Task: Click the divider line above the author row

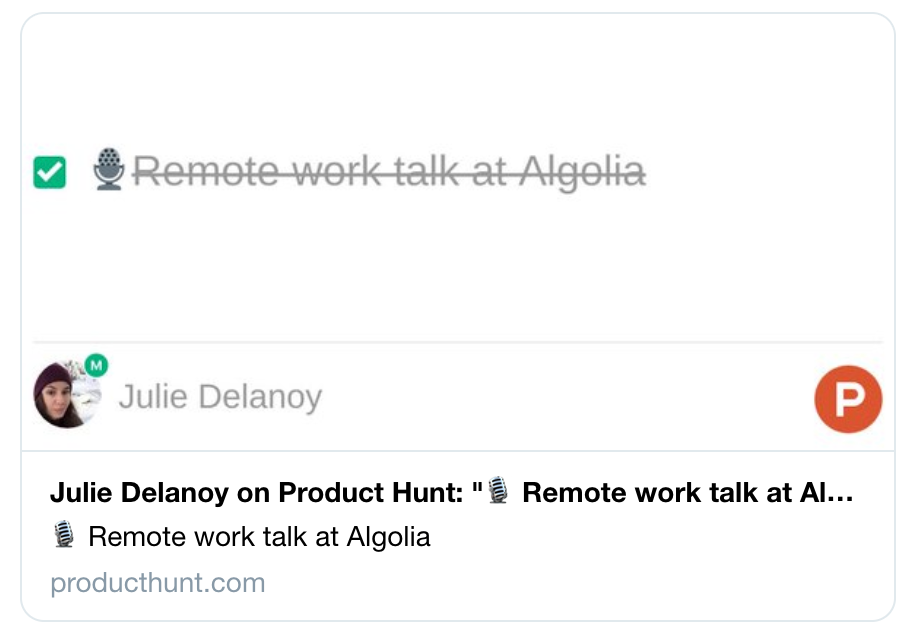Action: click(x=458, y=341)
